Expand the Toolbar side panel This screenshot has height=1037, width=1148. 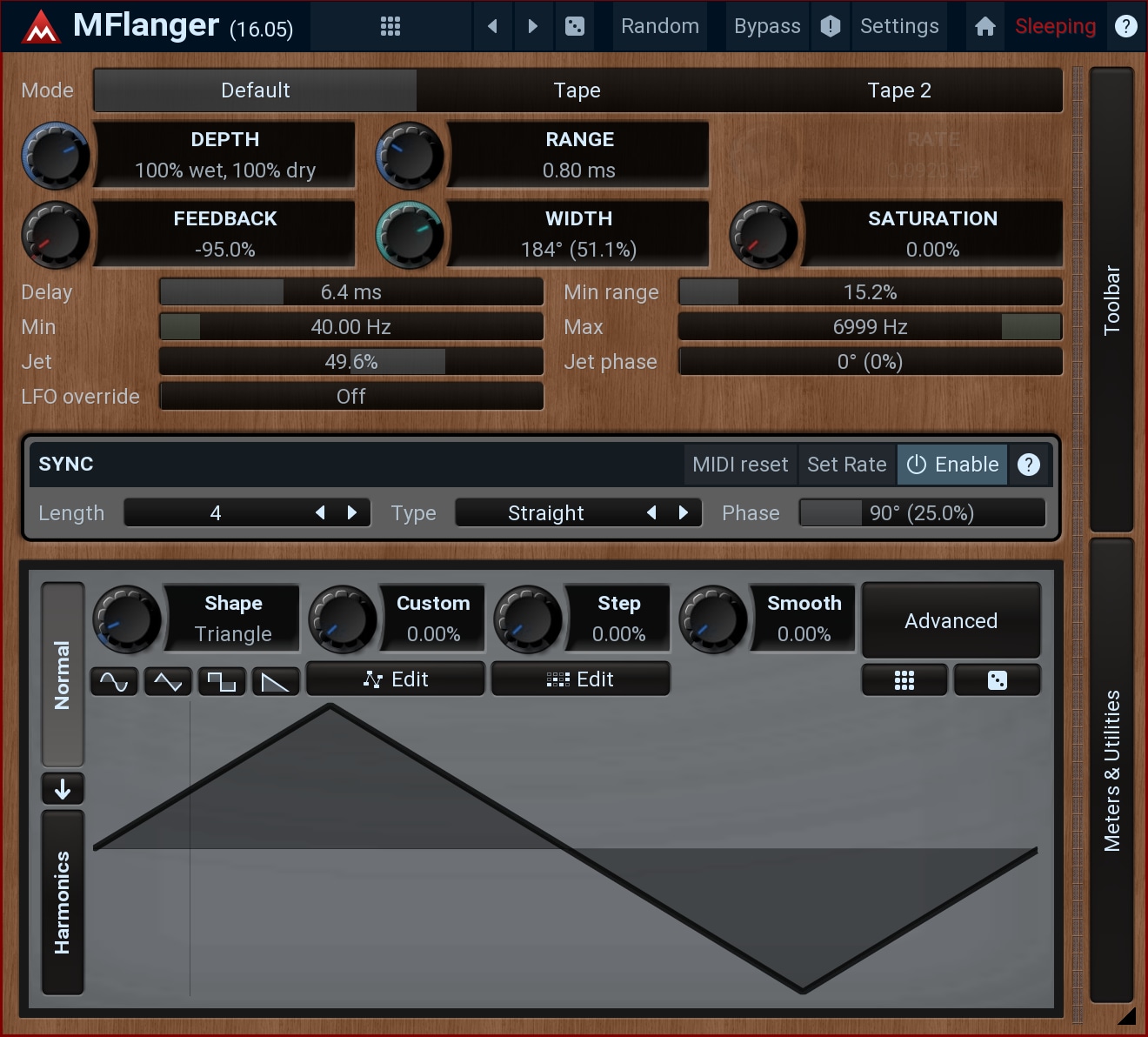click(1111, 299)
